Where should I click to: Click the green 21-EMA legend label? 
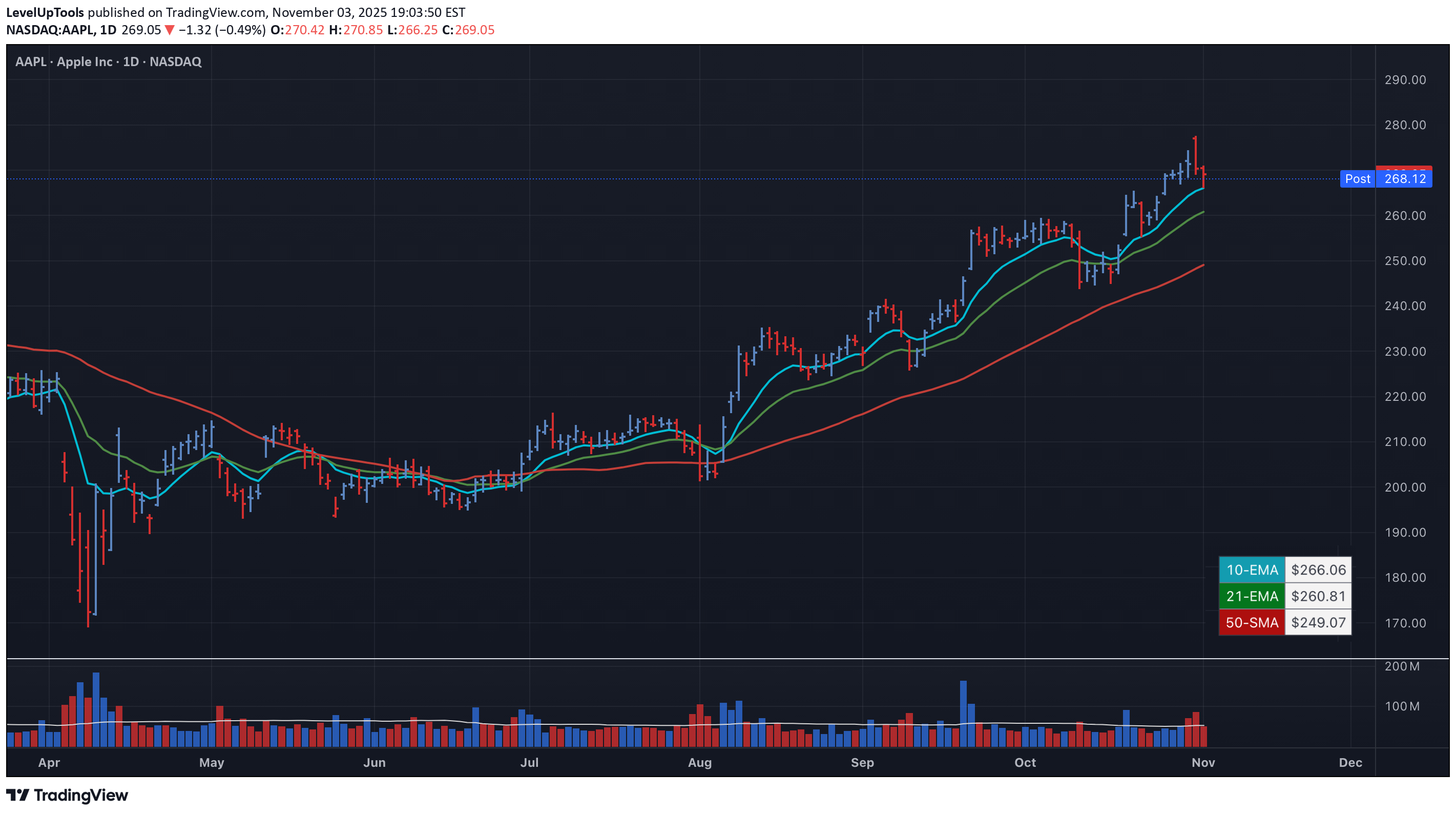[x=1252, y=596]
